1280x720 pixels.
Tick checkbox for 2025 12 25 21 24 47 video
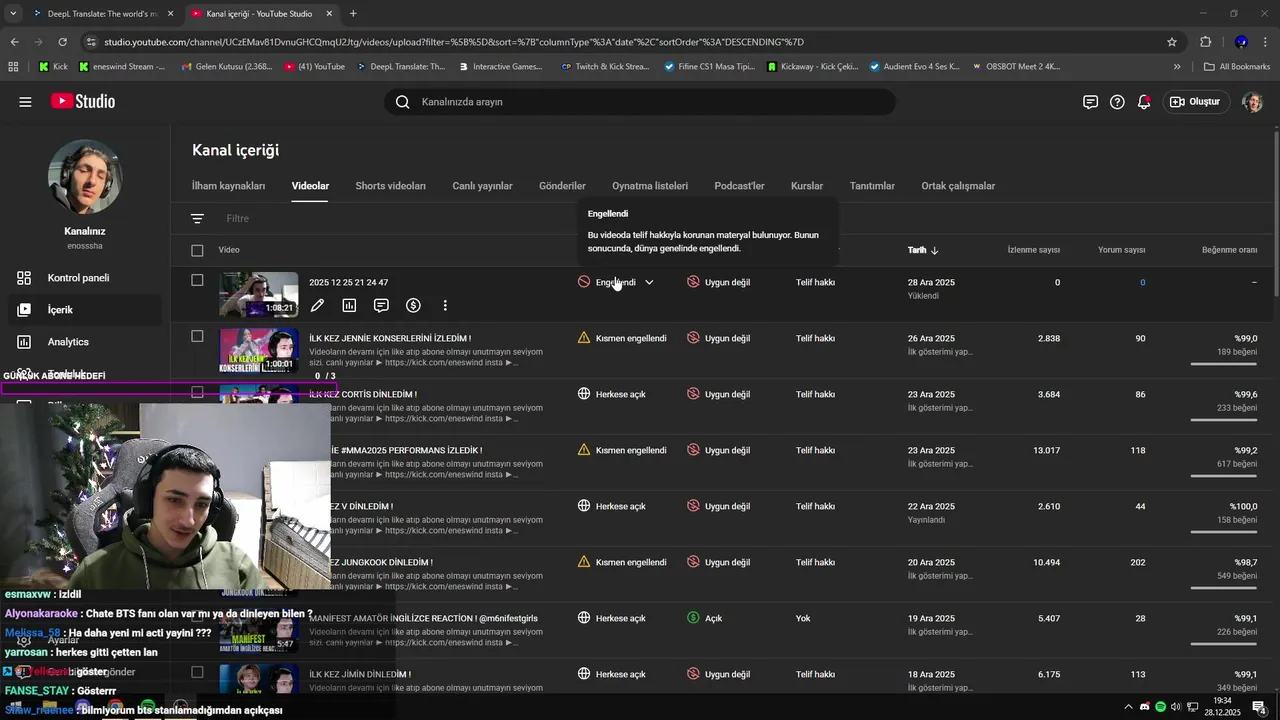click(197, 280)
